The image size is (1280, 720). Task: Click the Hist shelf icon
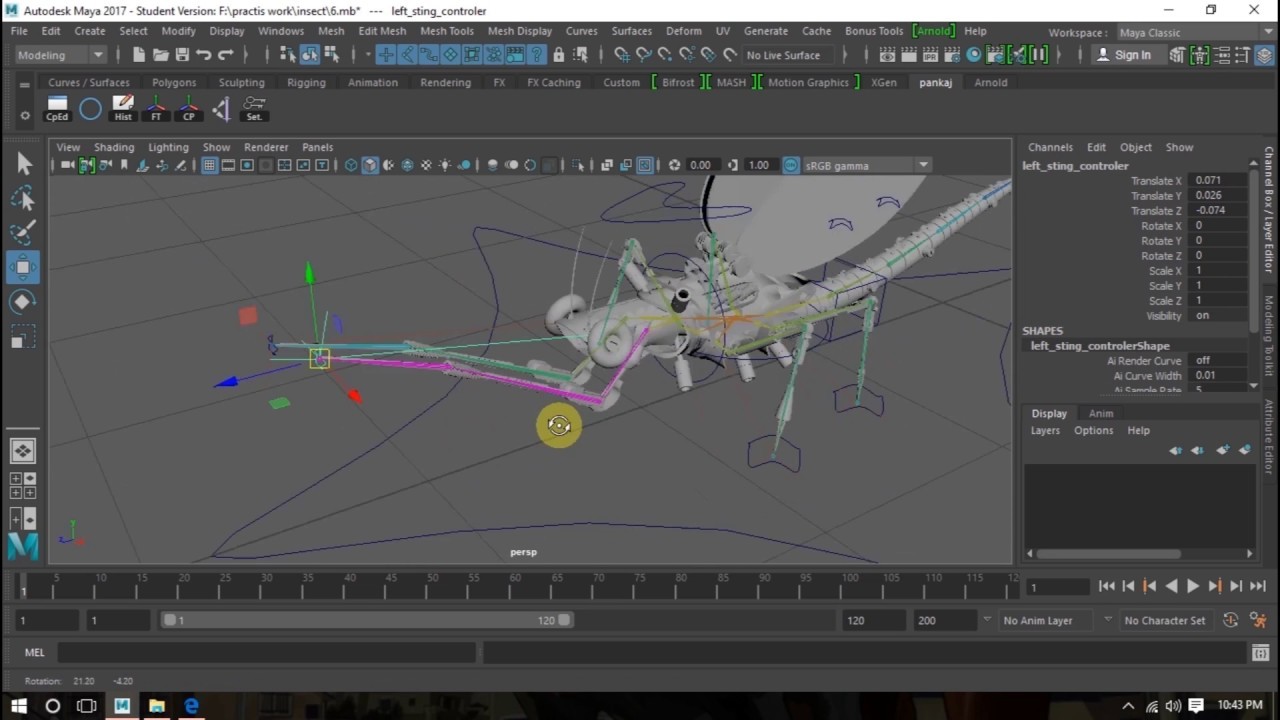point(122,107)
